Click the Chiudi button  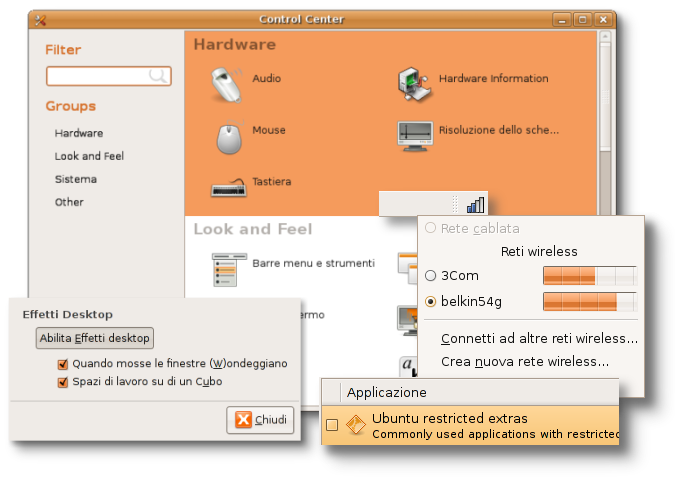(260, 420)
